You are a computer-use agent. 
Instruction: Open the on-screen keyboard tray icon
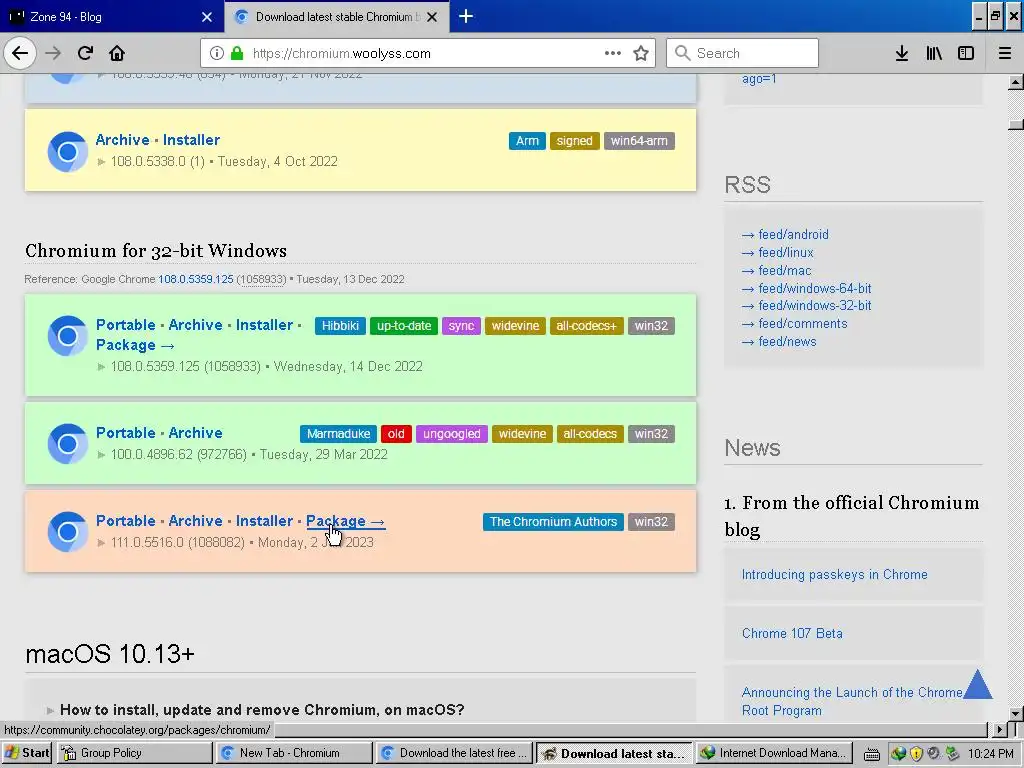pyautogui.click(x=871, y=754)
